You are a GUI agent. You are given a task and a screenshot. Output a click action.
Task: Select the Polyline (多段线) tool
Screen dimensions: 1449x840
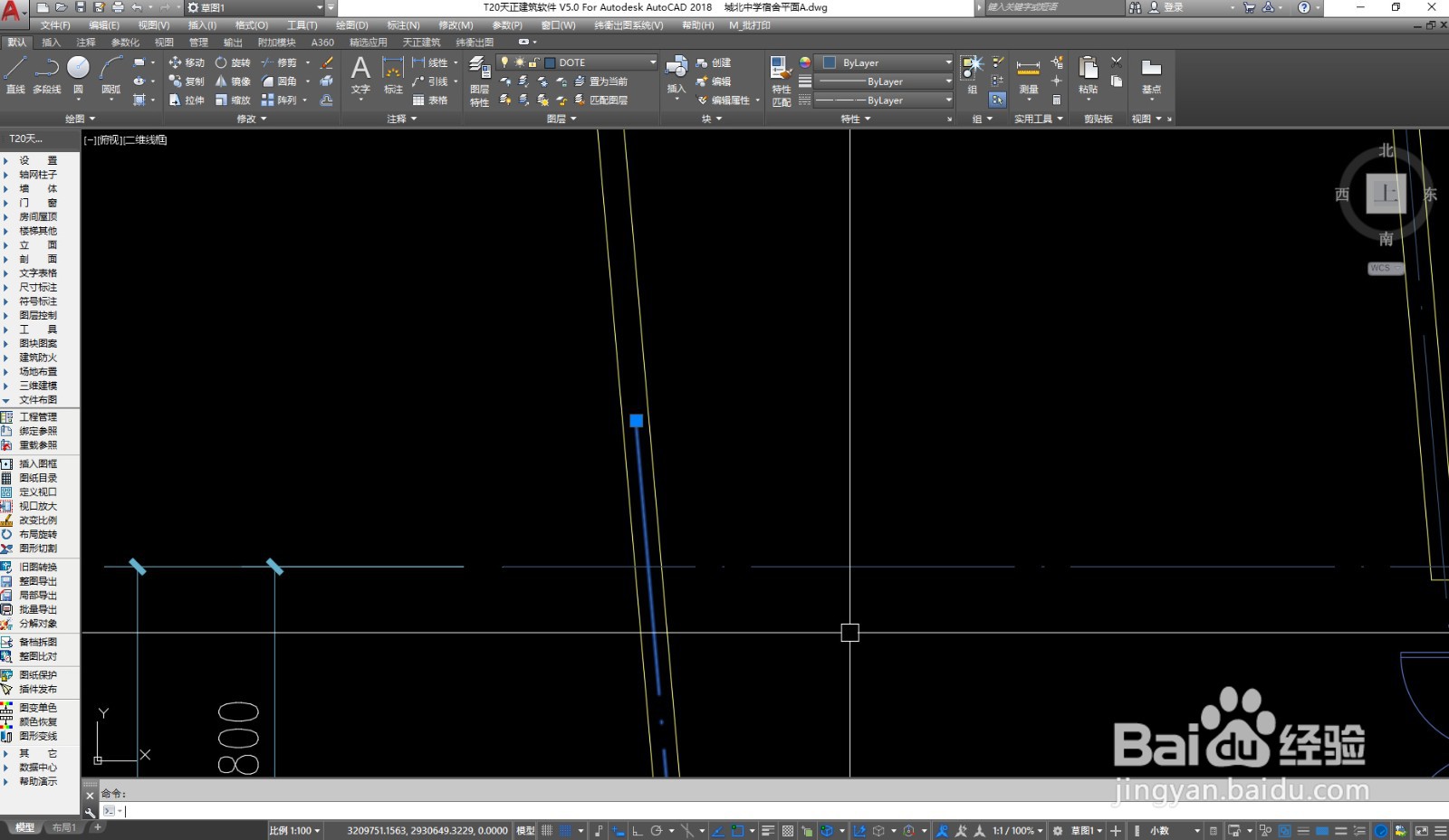click(46, 74)
